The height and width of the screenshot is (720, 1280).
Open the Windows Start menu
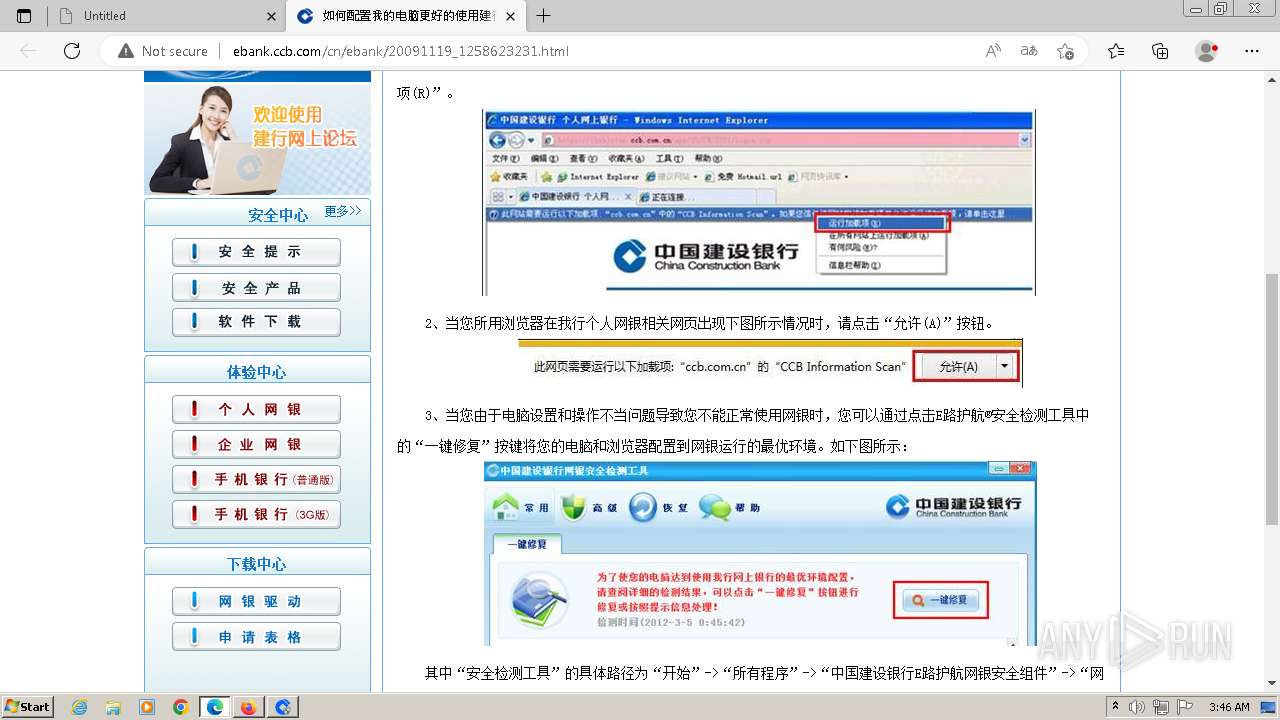coord(27,706)
